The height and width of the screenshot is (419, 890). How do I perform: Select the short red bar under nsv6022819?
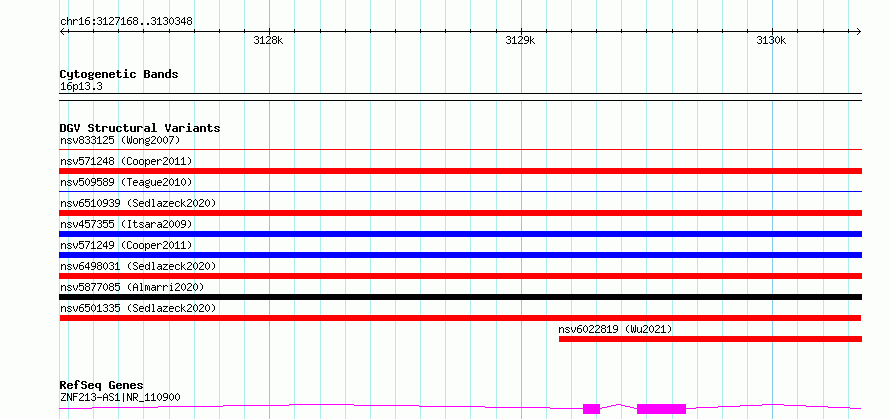pyautogui.click(x=710, y=339)
